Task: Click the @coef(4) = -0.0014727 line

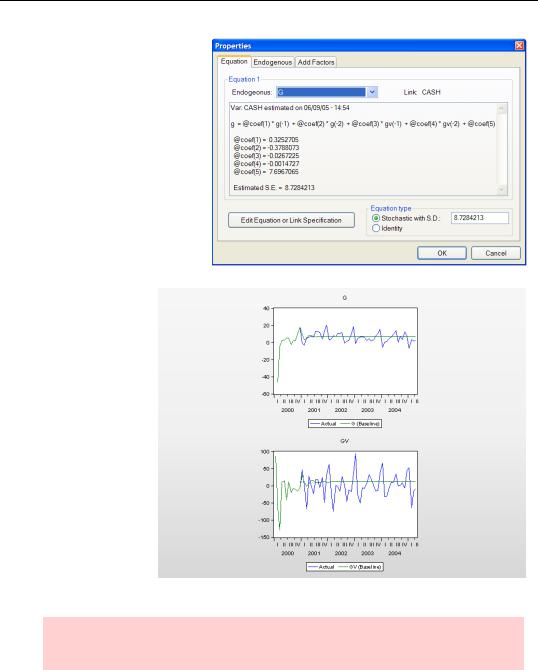Action: tap(266, 164)
